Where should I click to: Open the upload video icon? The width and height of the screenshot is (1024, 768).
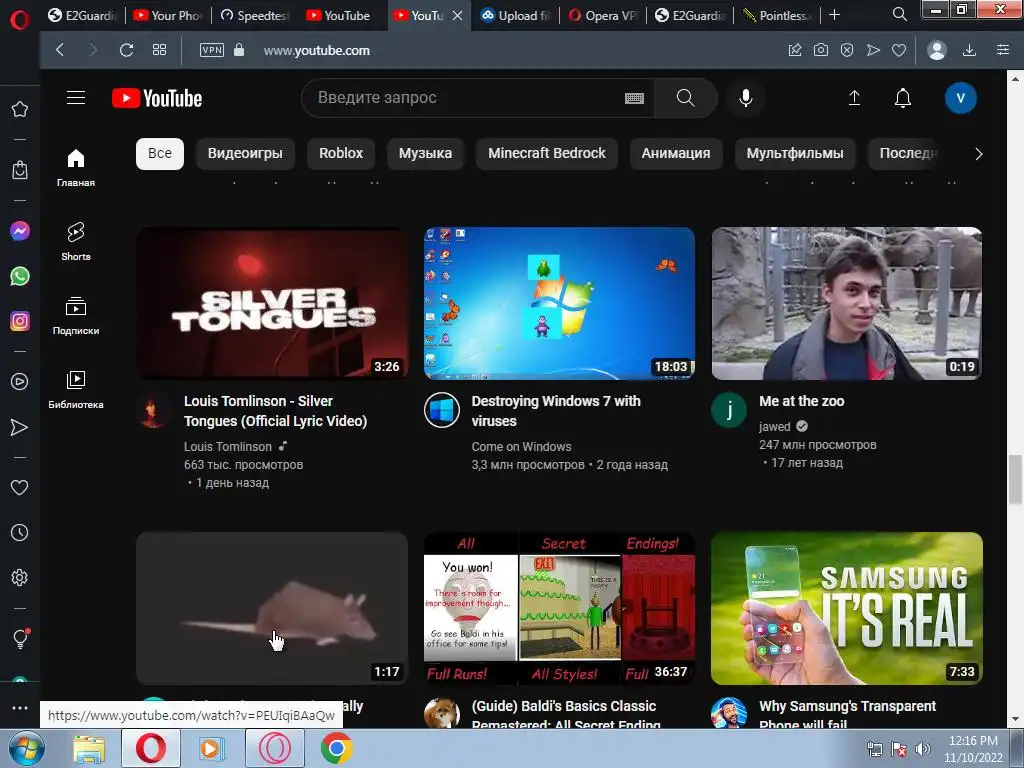pyautogui.click(x=854, y=98)
